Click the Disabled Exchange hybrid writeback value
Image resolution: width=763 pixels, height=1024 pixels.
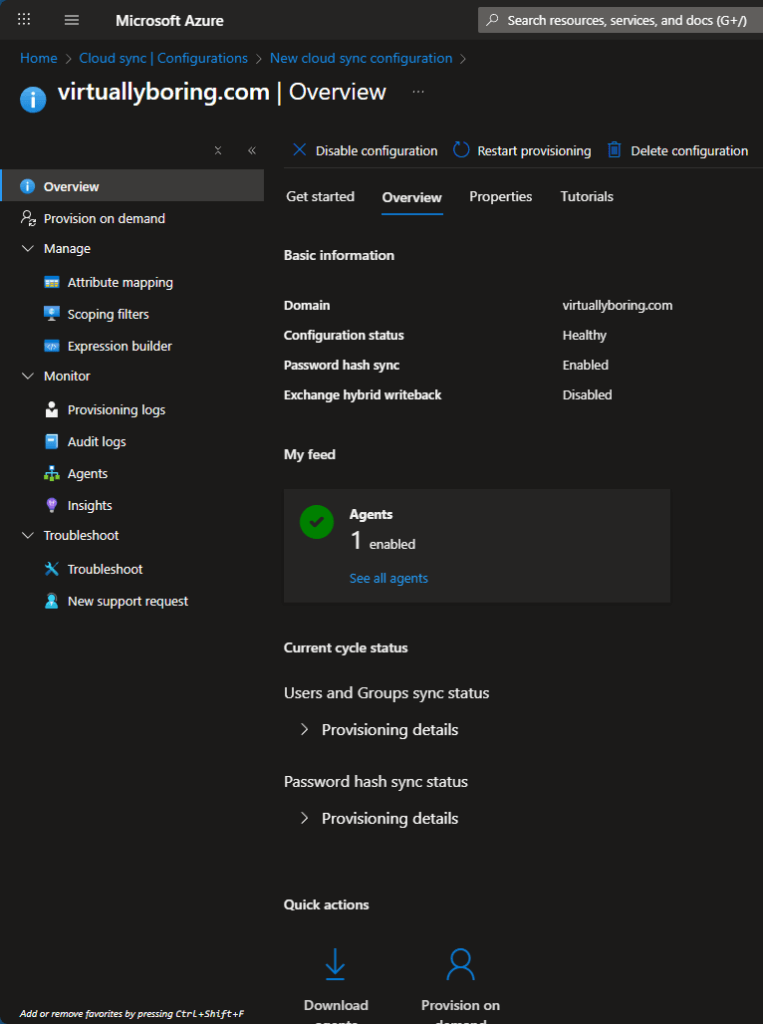(x=587, y=395)
